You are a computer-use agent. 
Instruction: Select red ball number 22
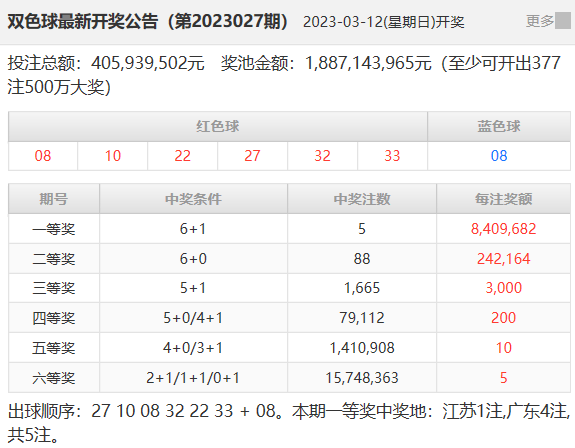(182, 156)
